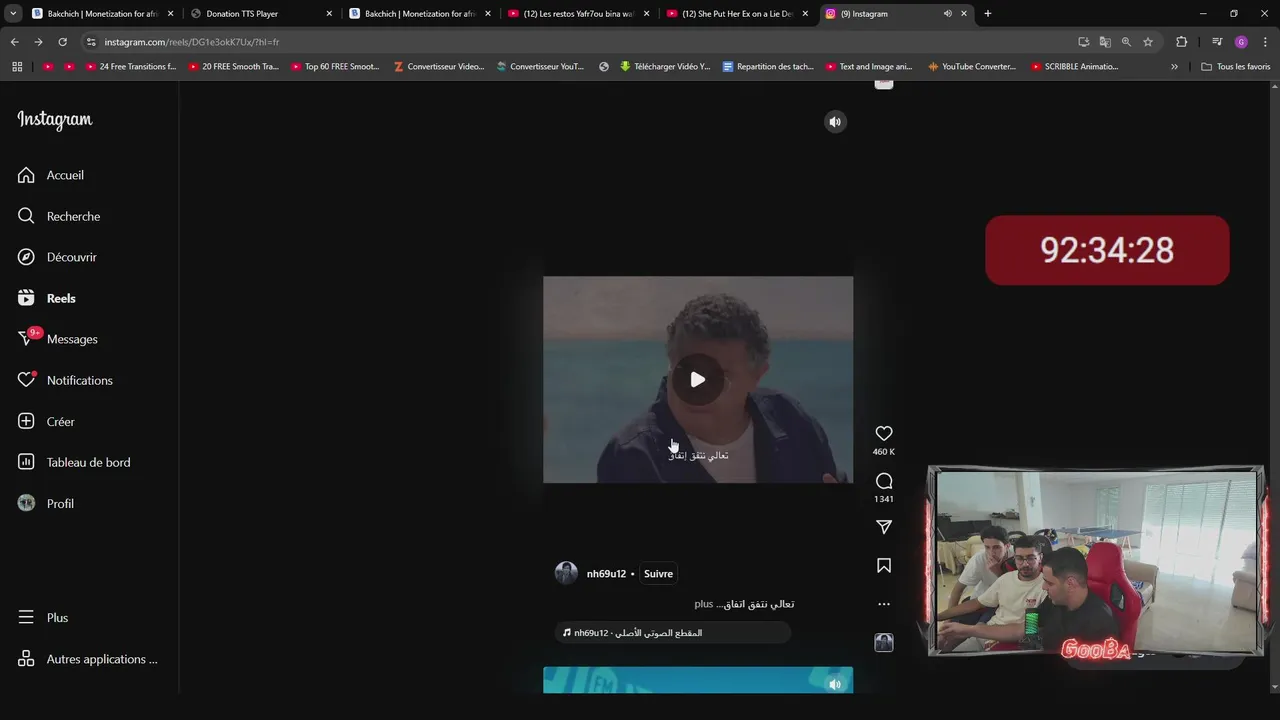
Task: Open media controls icon in toolbar
Action: pos(1217,42)
